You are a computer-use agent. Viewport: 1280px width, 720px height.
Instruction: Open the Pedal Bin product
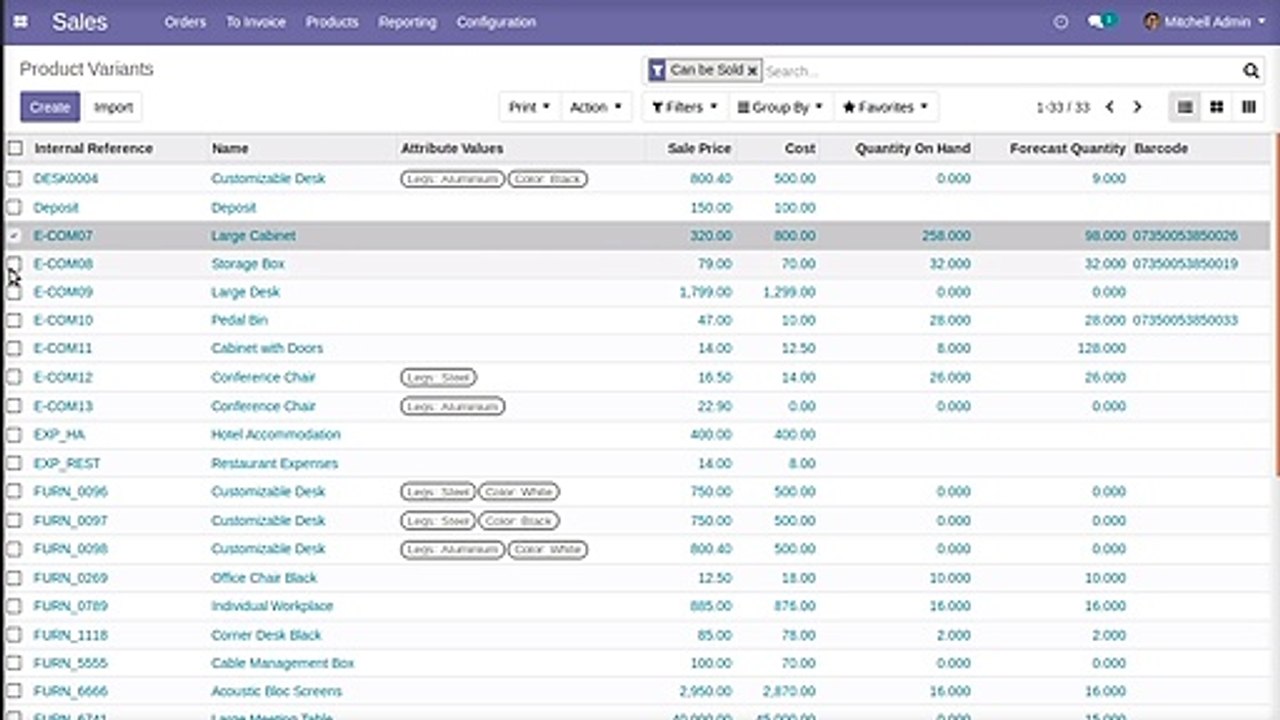239,321
